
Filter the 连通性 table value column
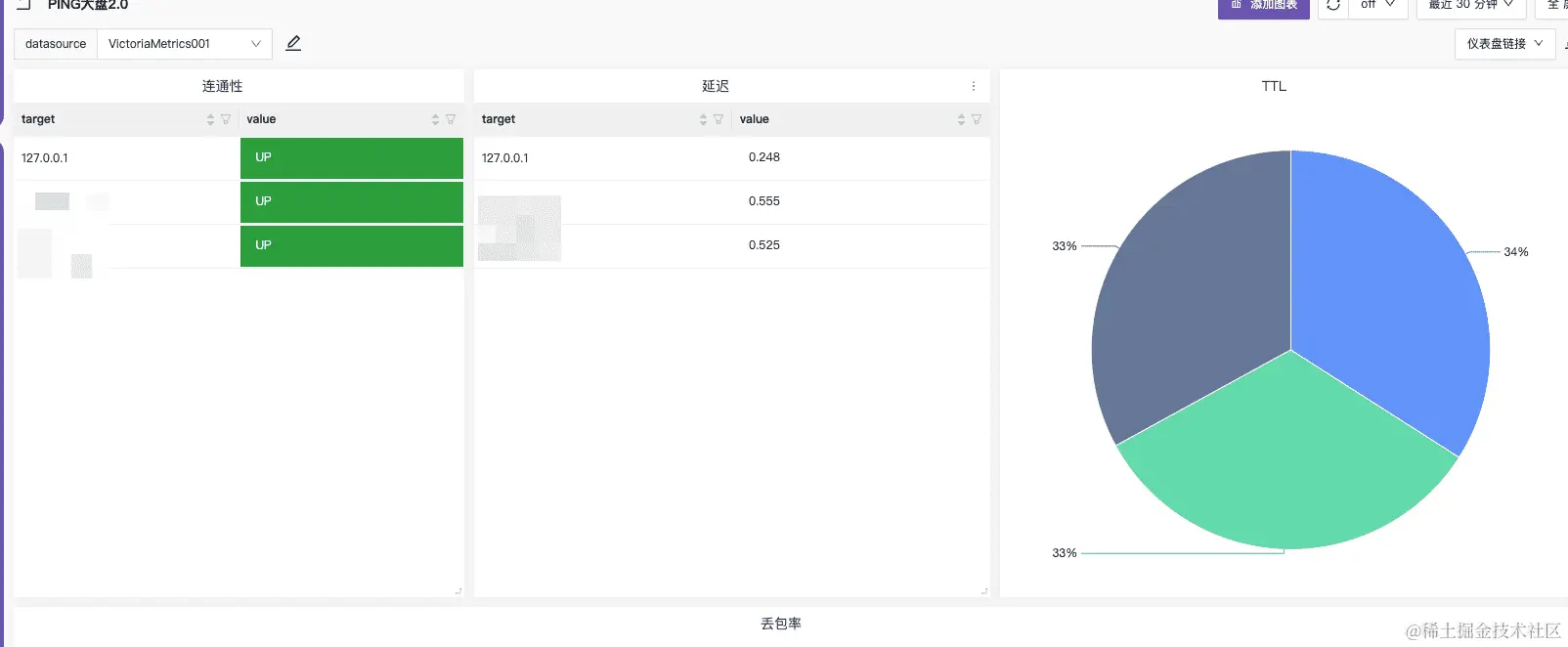[x=451, y=119]
